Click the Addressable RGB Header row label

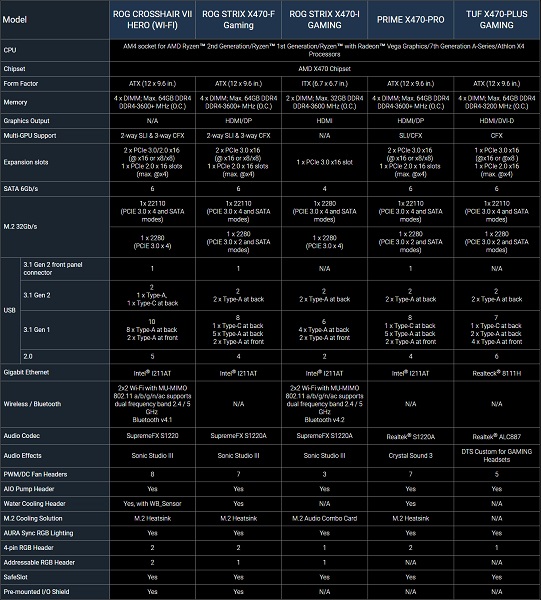tap(55, 562)
